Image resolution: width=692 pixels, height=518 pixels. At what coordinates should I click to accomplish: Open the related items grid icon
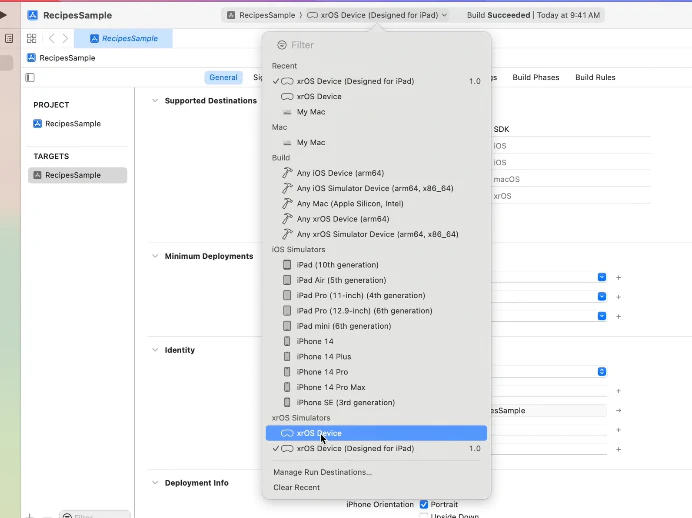click(x=31, y=38)
